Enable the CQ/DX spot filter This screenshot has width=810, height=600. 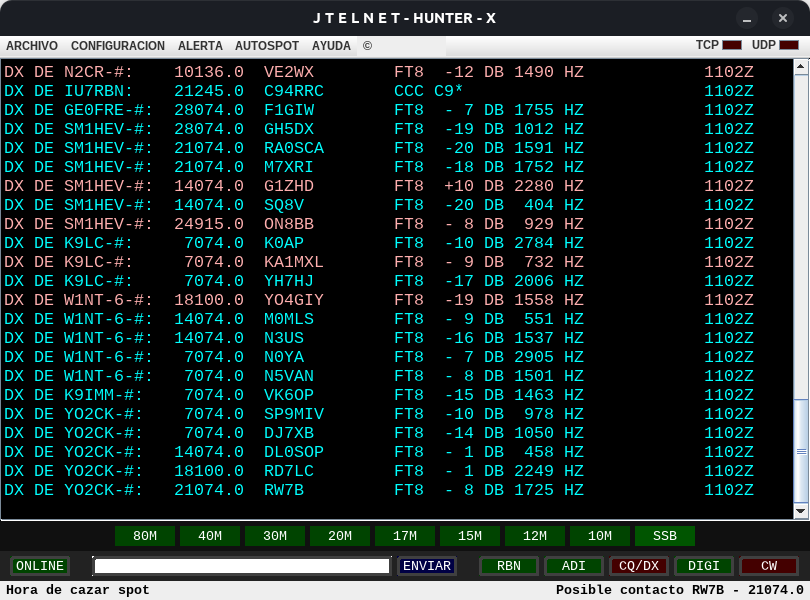[638, 566]
